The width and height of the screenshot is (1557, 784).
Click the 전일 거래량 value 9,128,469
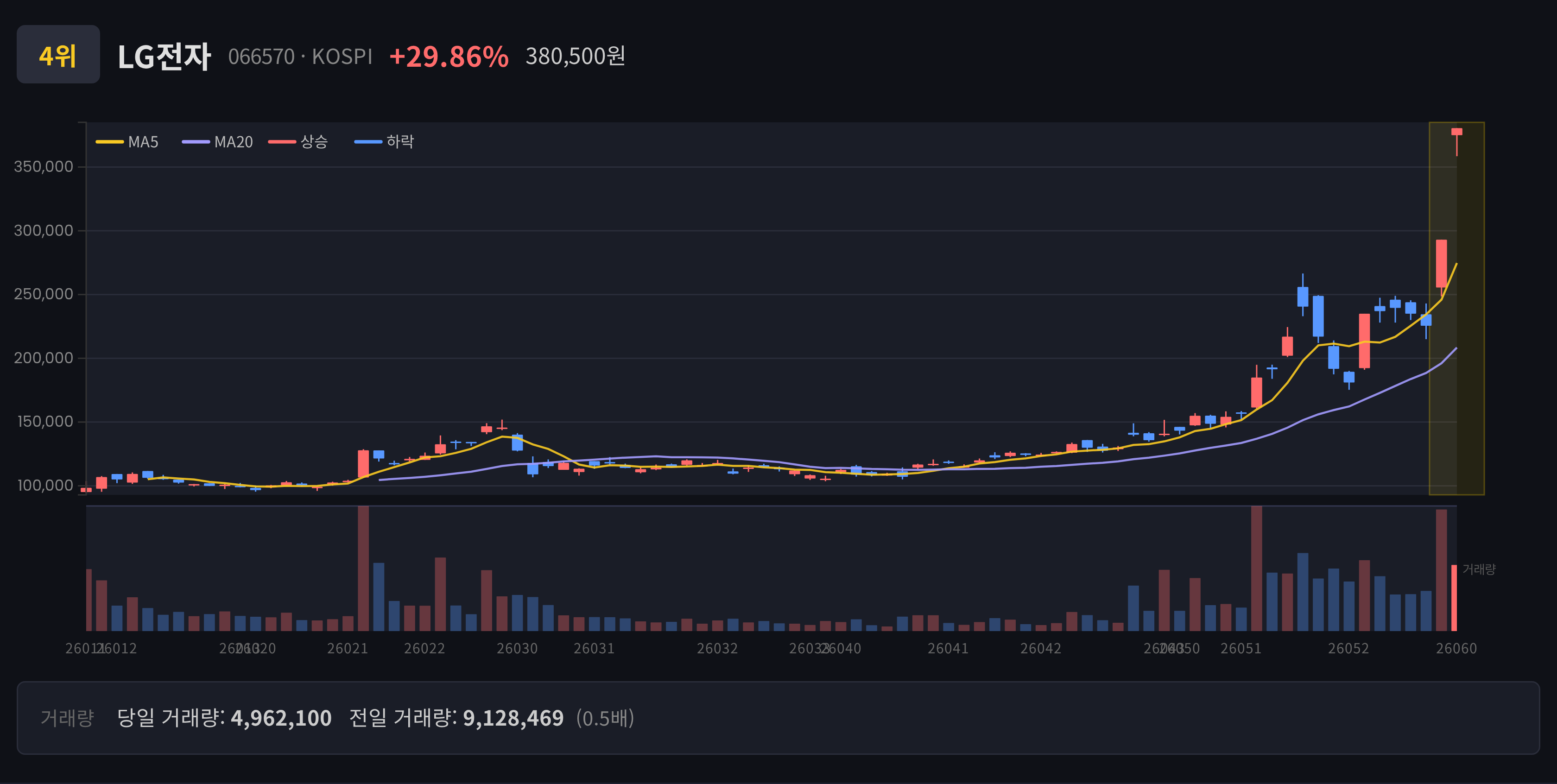[513, 718]
